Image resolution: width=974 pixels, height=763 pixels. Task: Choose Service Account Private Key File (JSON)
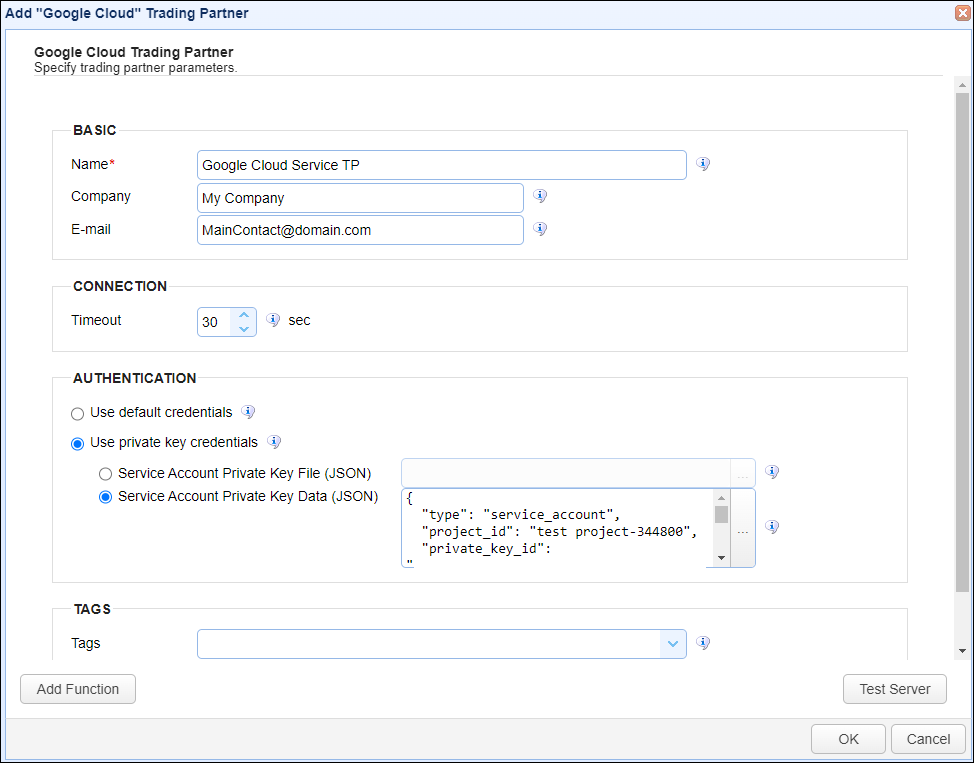106,475
